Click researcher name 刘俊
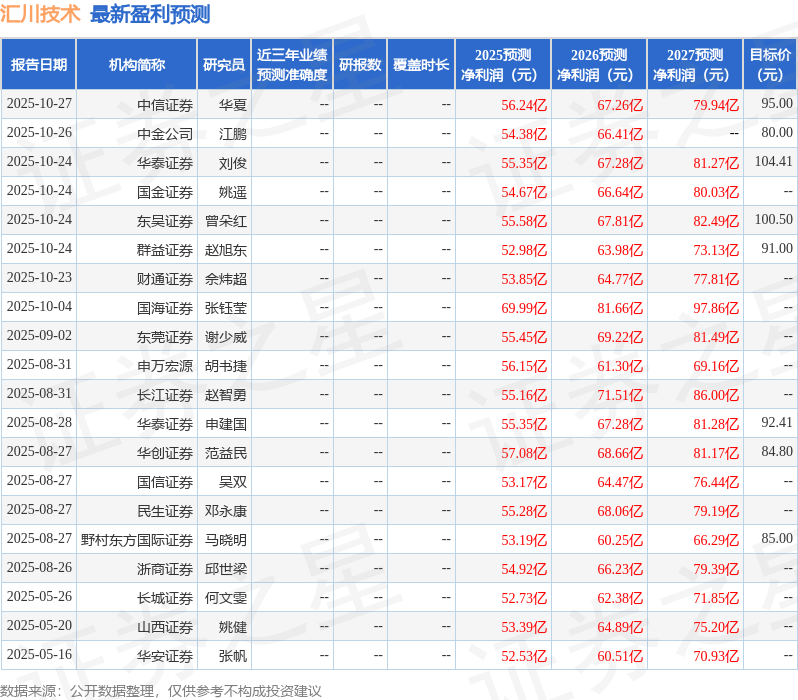The height and width of the screenshot is (700, 798). (x=233, y=163)
